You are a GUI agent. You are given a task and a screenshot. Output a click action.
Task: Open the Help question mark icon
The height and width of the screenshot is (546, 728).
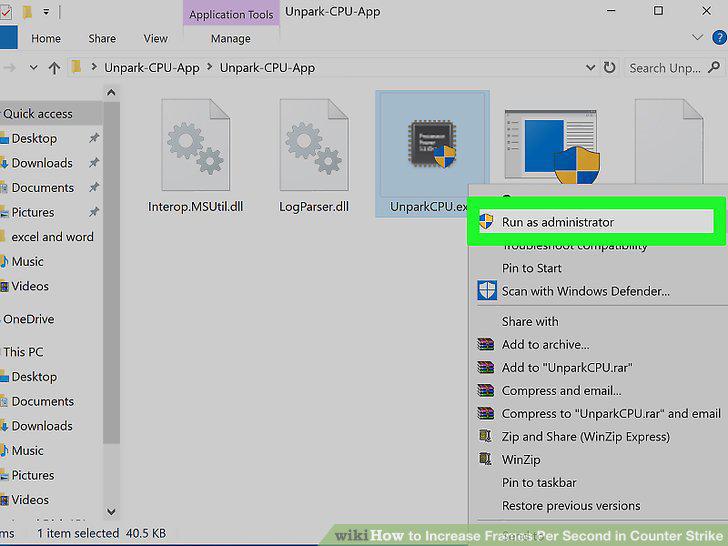click(x=719, y=38)
